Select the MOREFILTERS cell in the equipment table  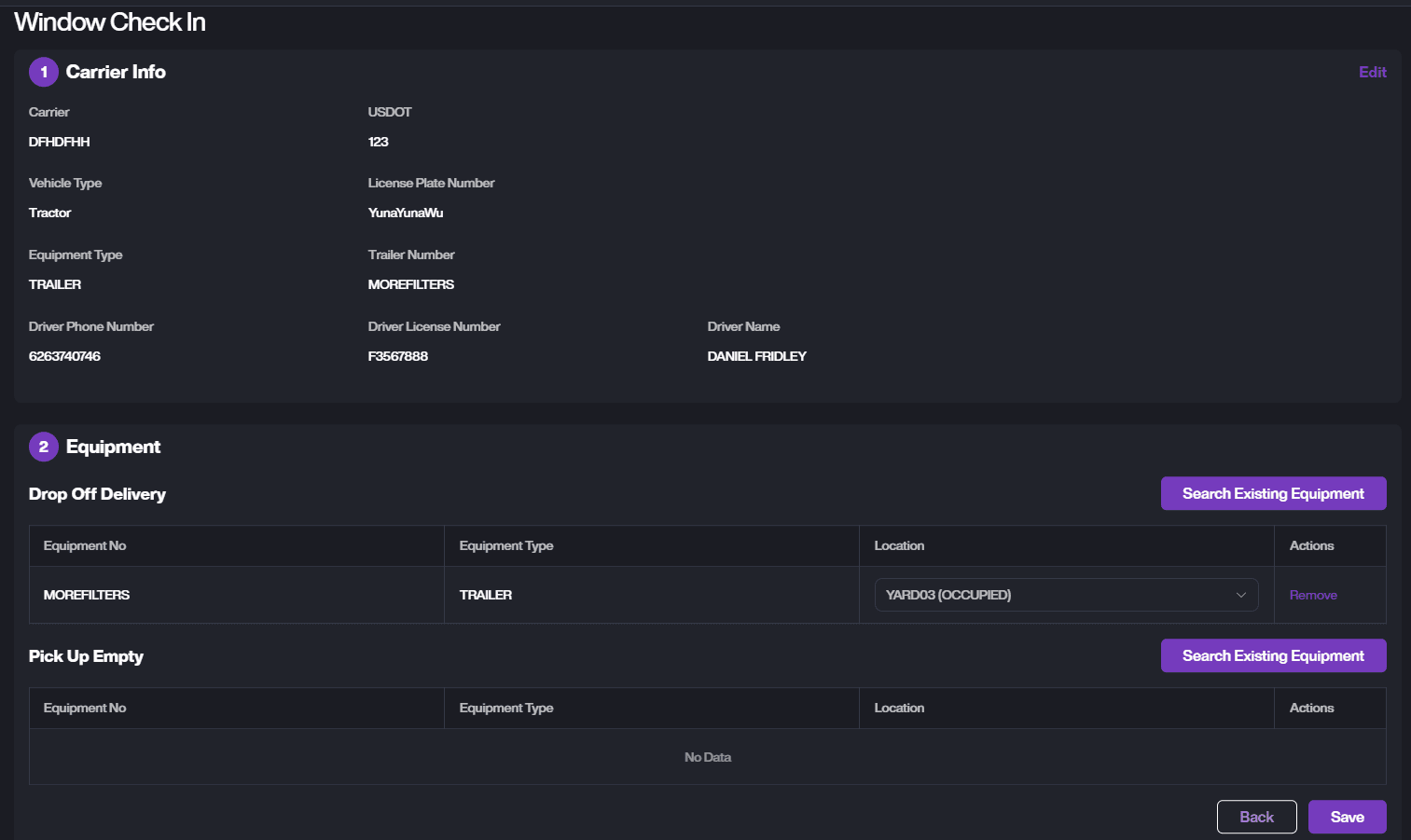tap(87, 595)
